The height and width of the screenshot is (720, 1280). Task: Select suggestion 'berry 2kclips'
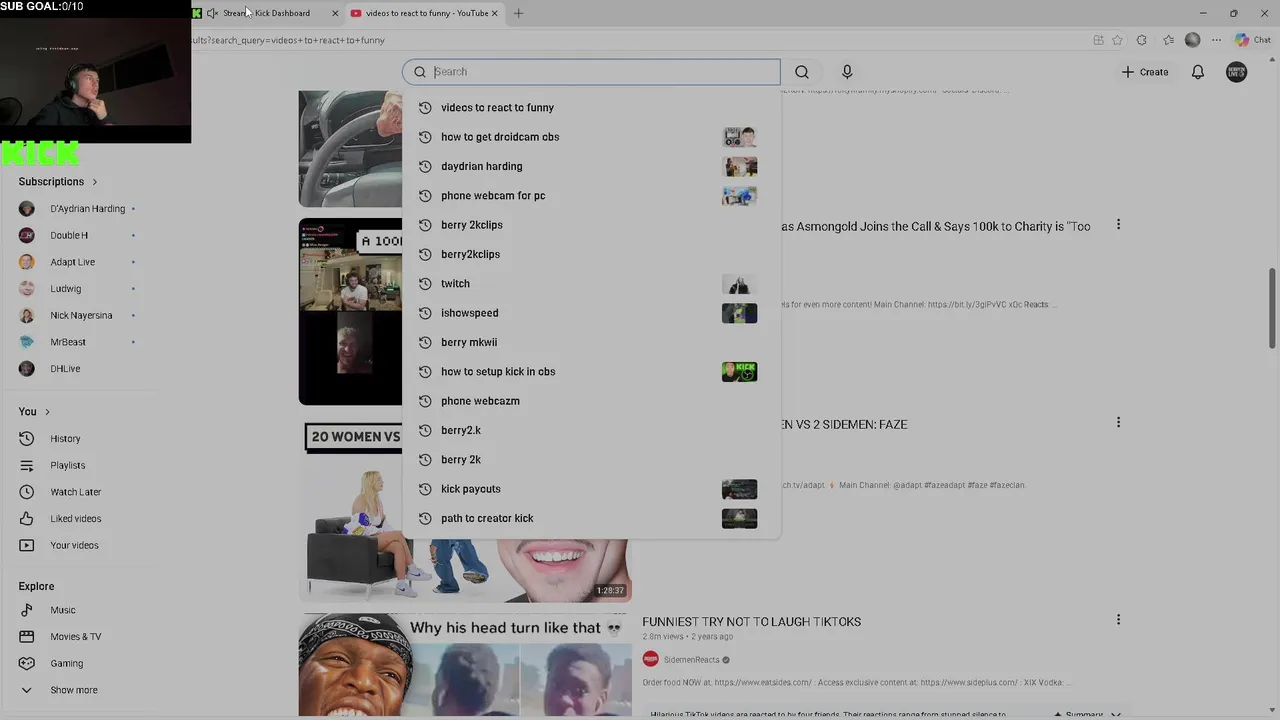coord(591,225)
